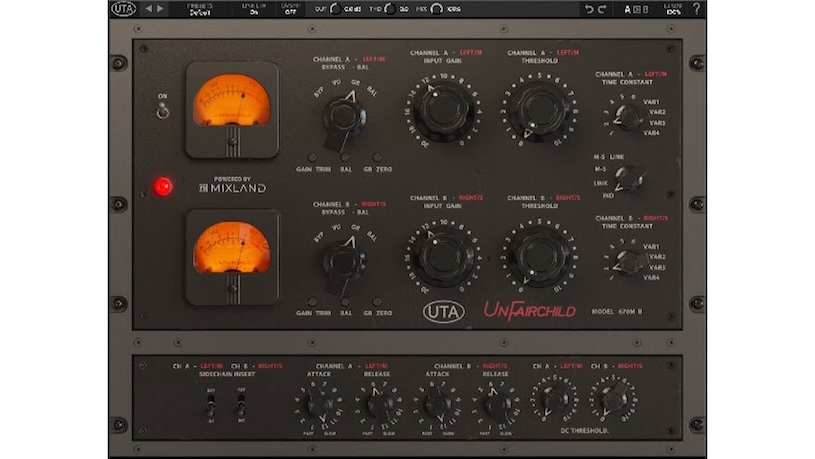The width and height of the screenshot is (815, 459).
Task: Toggle the link setting showing On in top bar
Action: tap(254, 9)
